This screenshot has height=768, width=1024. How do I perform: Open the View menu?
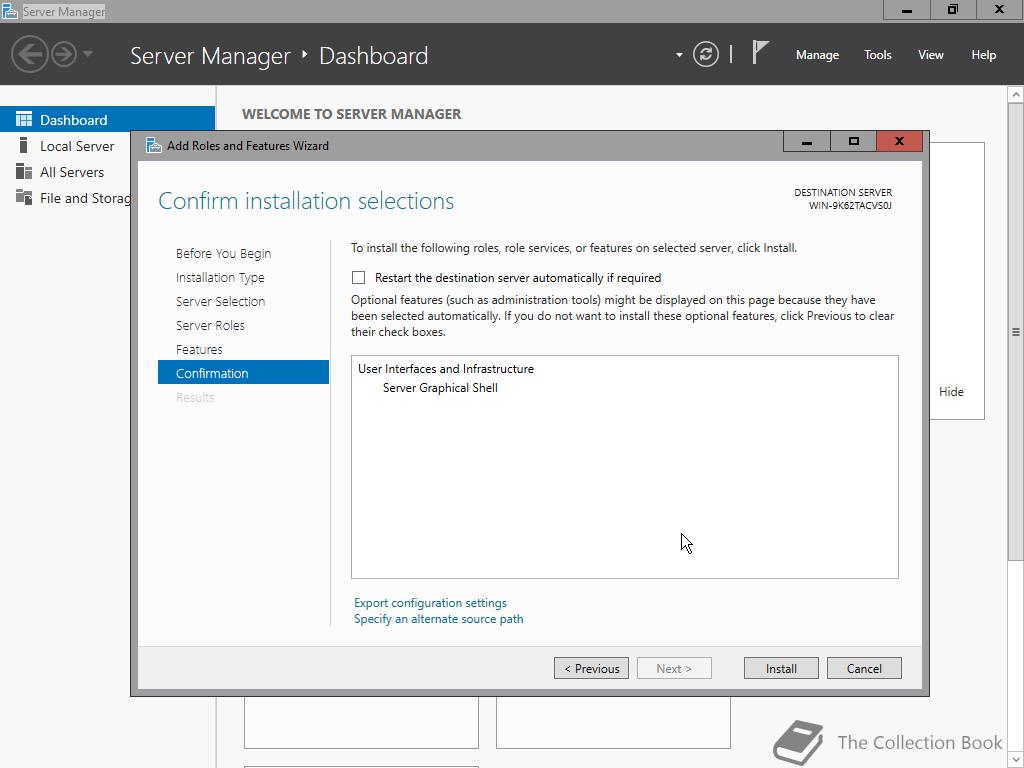pyautogui.click(x=931, y=55)
